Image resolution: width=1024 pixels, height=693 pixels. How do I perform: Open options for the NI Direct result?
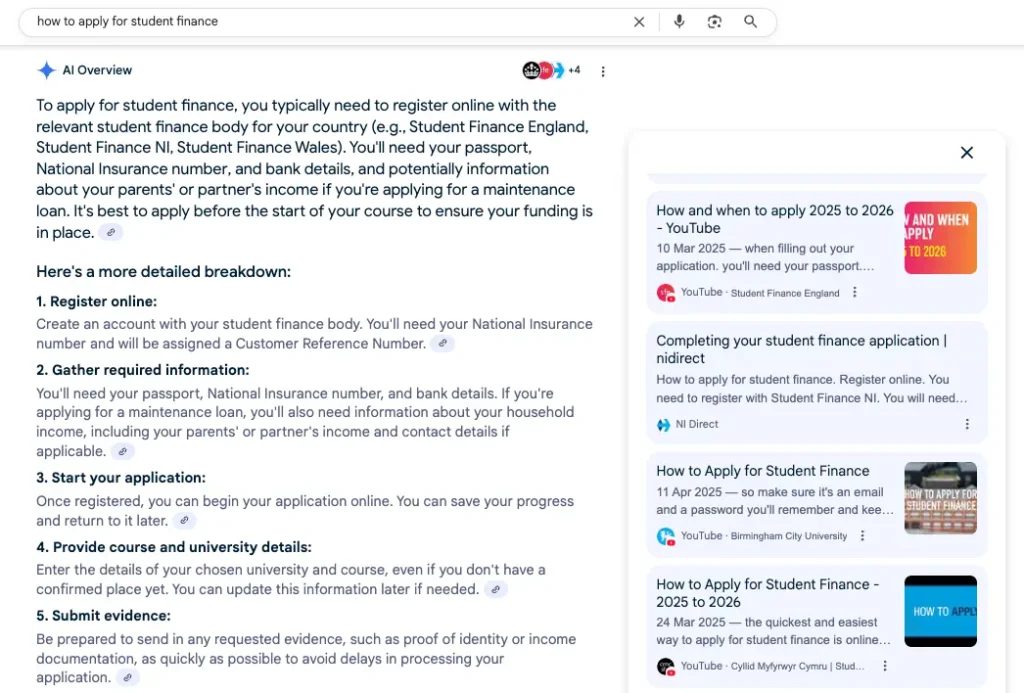coord(967,424)
